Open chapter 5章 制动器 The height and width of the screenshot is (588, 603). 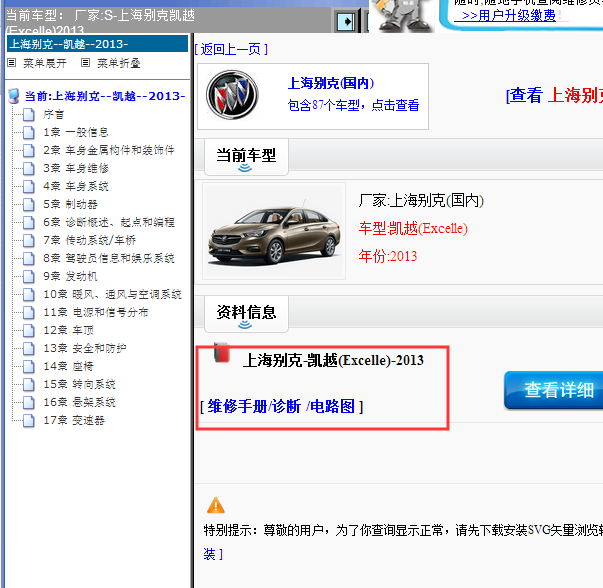70,205
